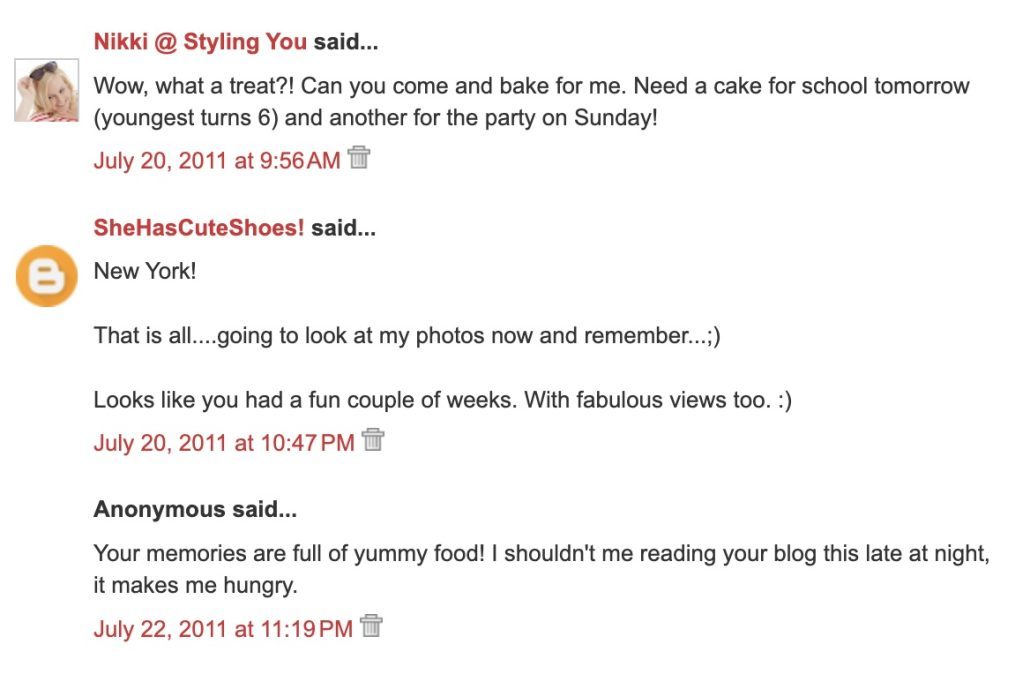The height and width of the screenshot is (674, 1030).
Task: Click the "Looks like you had a fun" line
Action: point(442,401)
